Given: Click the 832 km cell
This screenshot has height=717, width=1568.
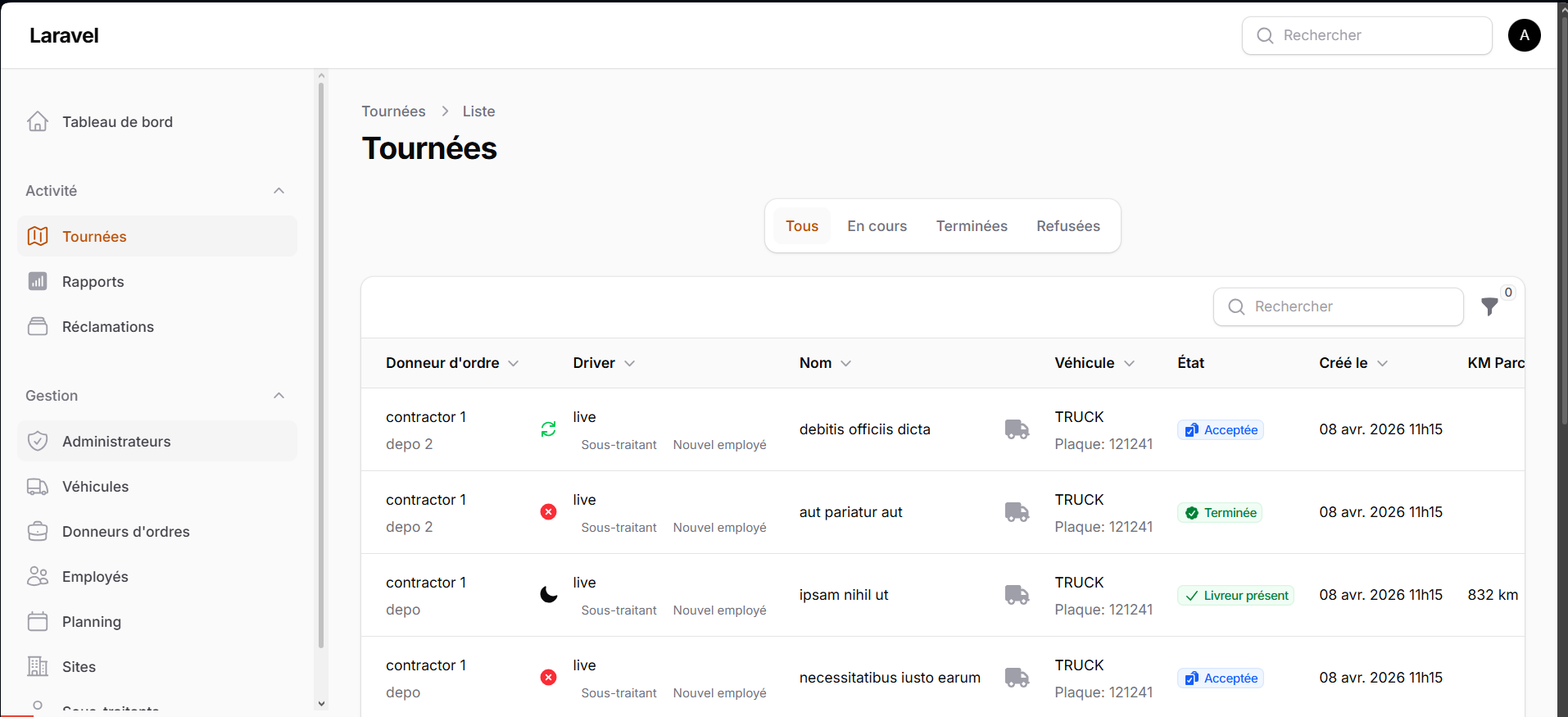Looking at the screenshot, I should [x=1493, y=595].
